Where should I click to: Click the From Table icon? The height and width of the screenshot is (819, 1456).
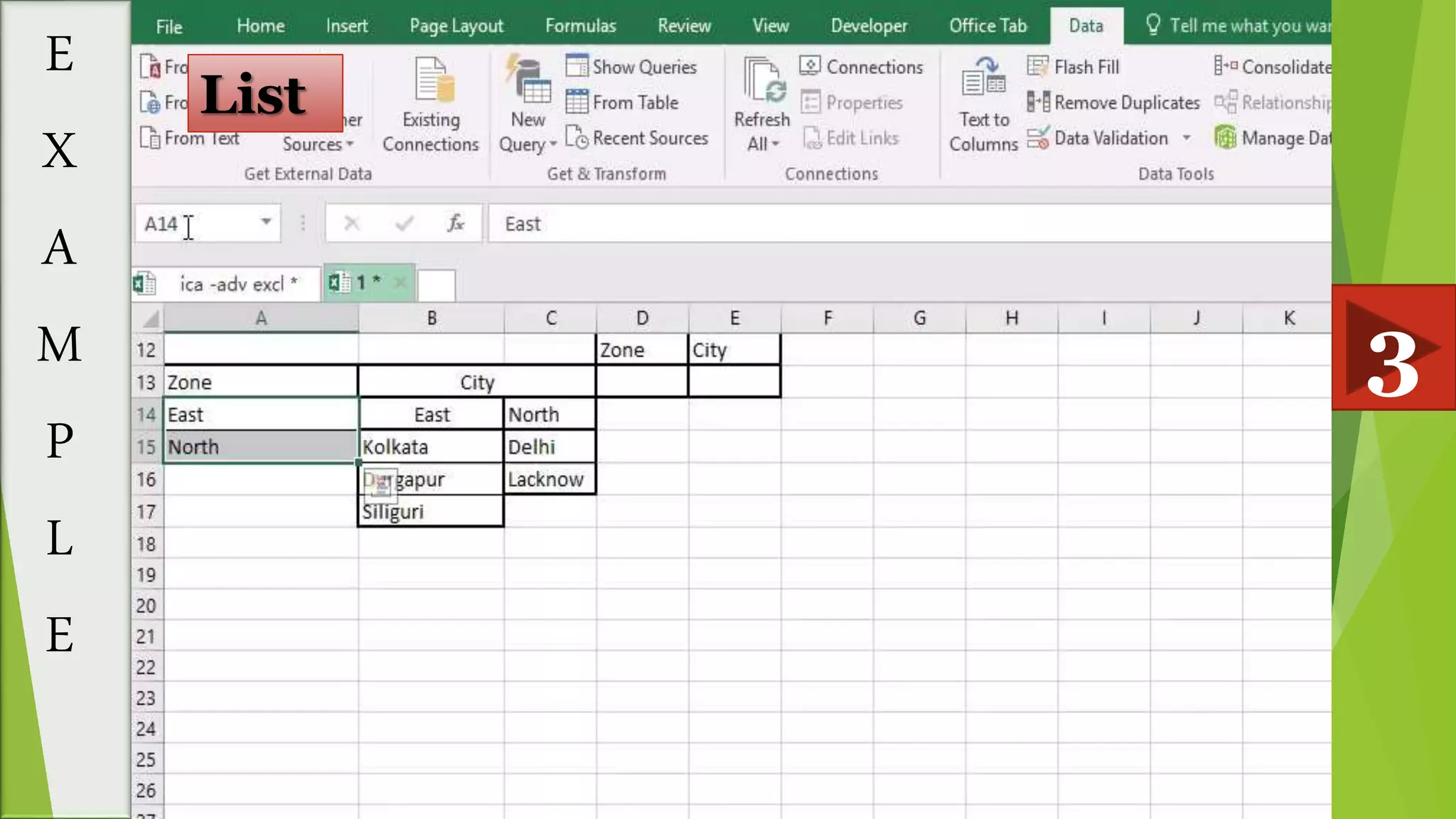pos(577,102)
